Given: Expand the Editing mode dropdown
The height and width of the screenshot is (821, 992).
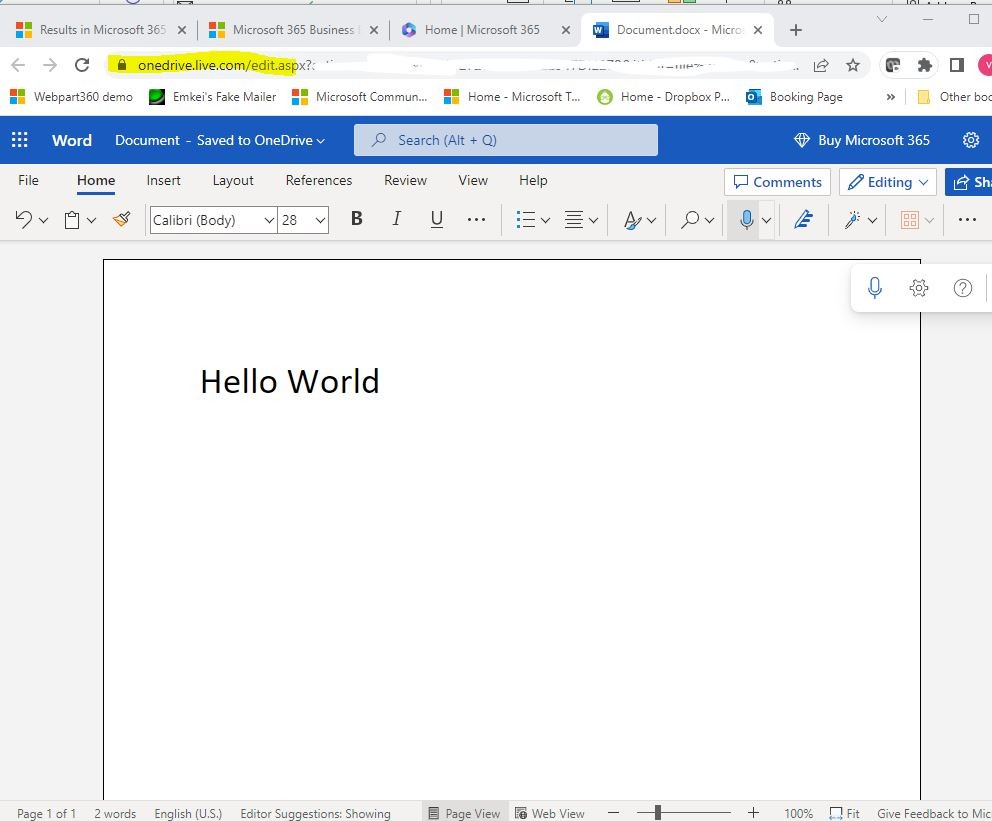Looking at the screenshot, I should click(888, 182).
